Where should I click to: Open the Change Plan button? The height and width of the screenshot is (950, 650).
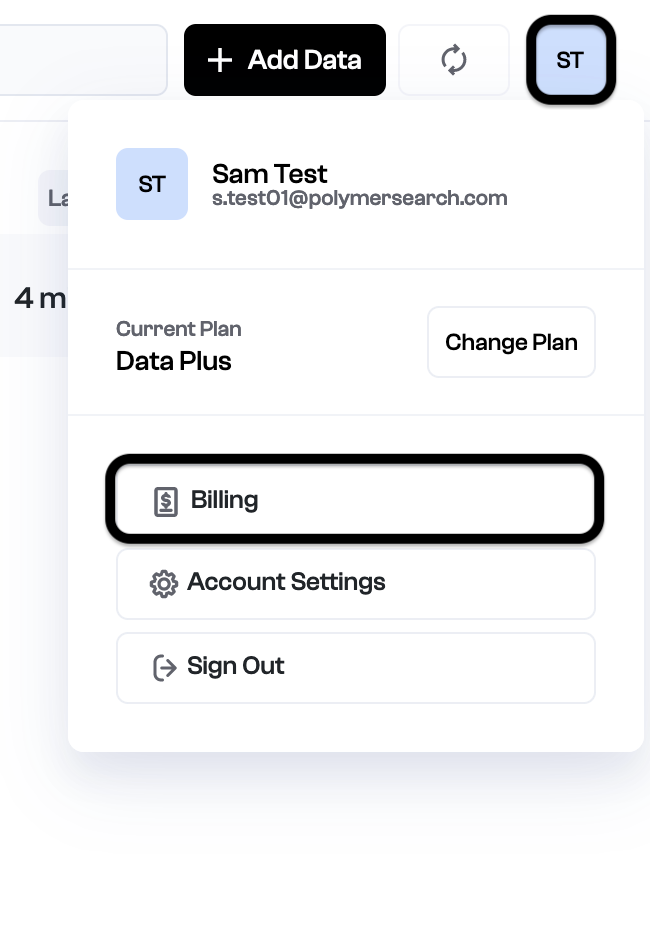coord(511,342)
